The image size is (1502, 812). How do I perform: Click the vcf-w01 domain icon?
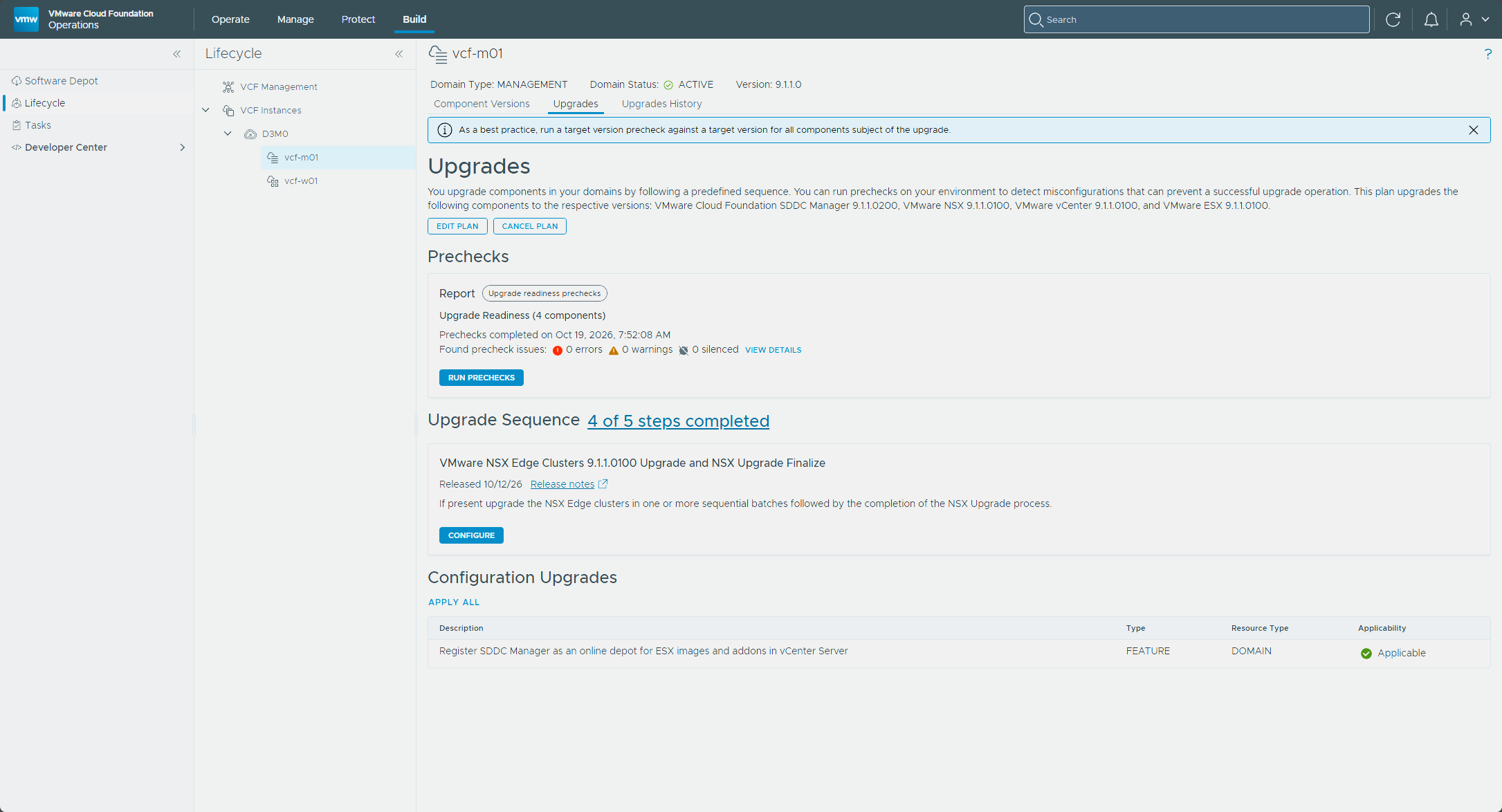coord(273,181)
